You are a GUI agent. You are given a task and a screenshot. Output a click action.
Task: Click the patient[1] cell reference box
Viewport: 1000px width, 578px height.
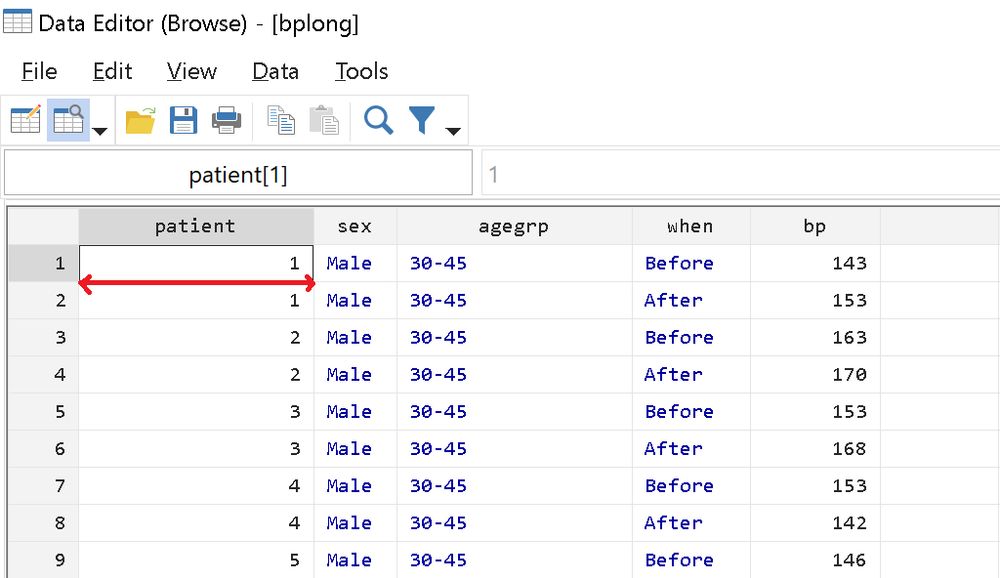(238, 173)
